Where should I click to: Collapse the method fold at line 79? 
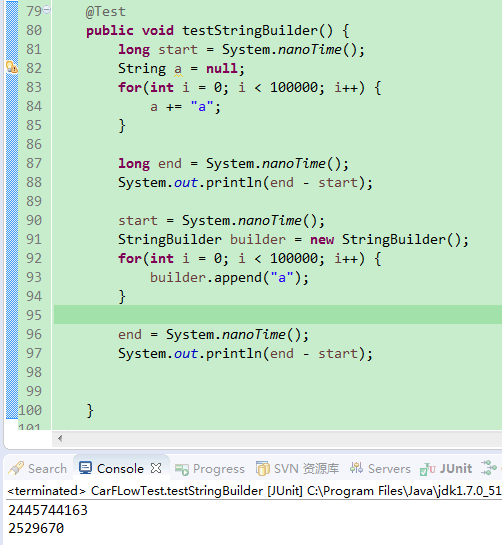[47, 10]
